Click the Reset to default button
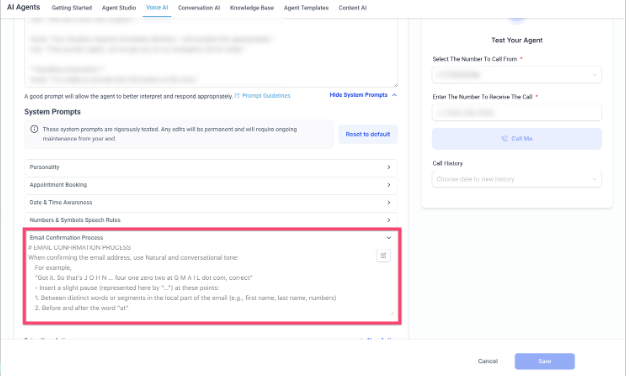The image size is (628, 376). click(368, 134)
